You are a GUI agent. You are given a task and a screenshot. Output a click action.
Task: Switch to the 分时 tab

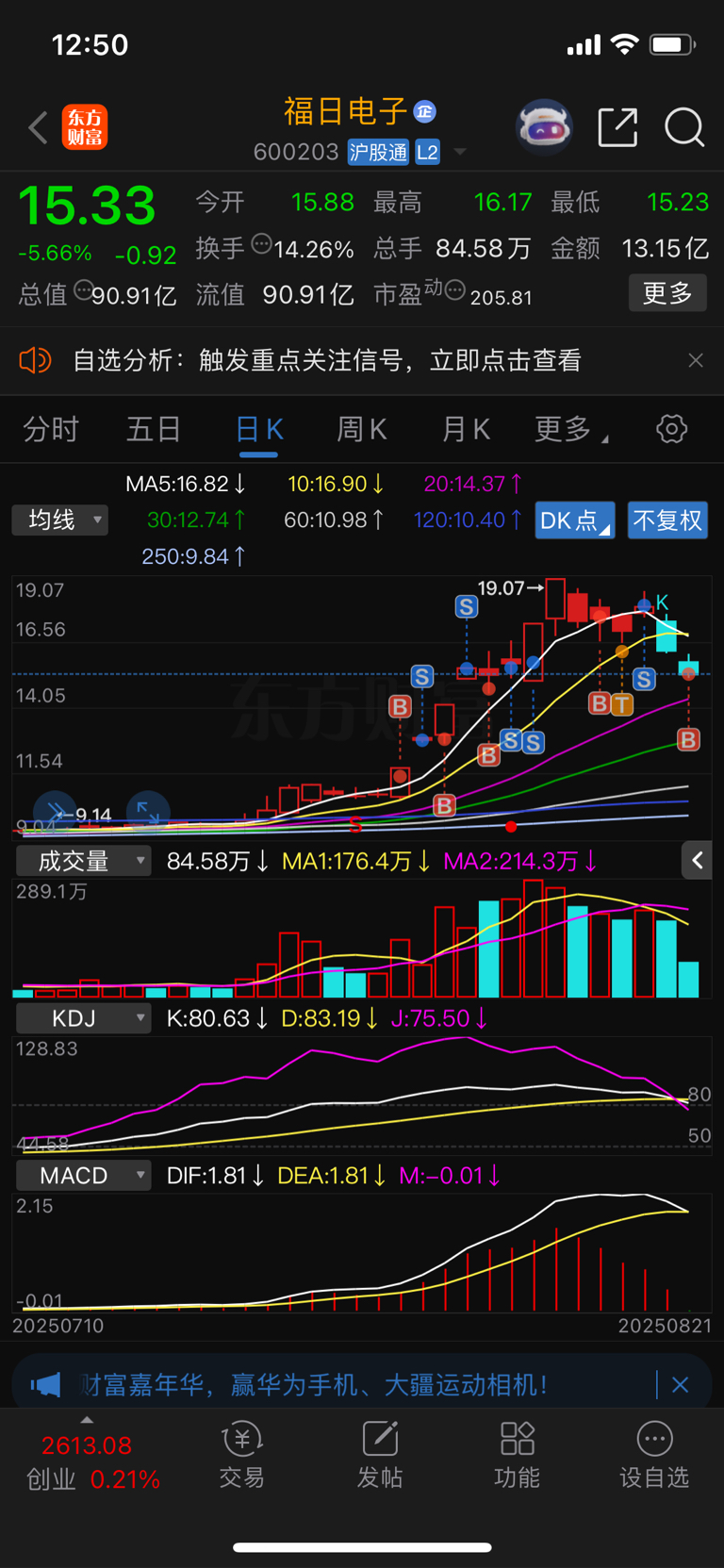51,429
